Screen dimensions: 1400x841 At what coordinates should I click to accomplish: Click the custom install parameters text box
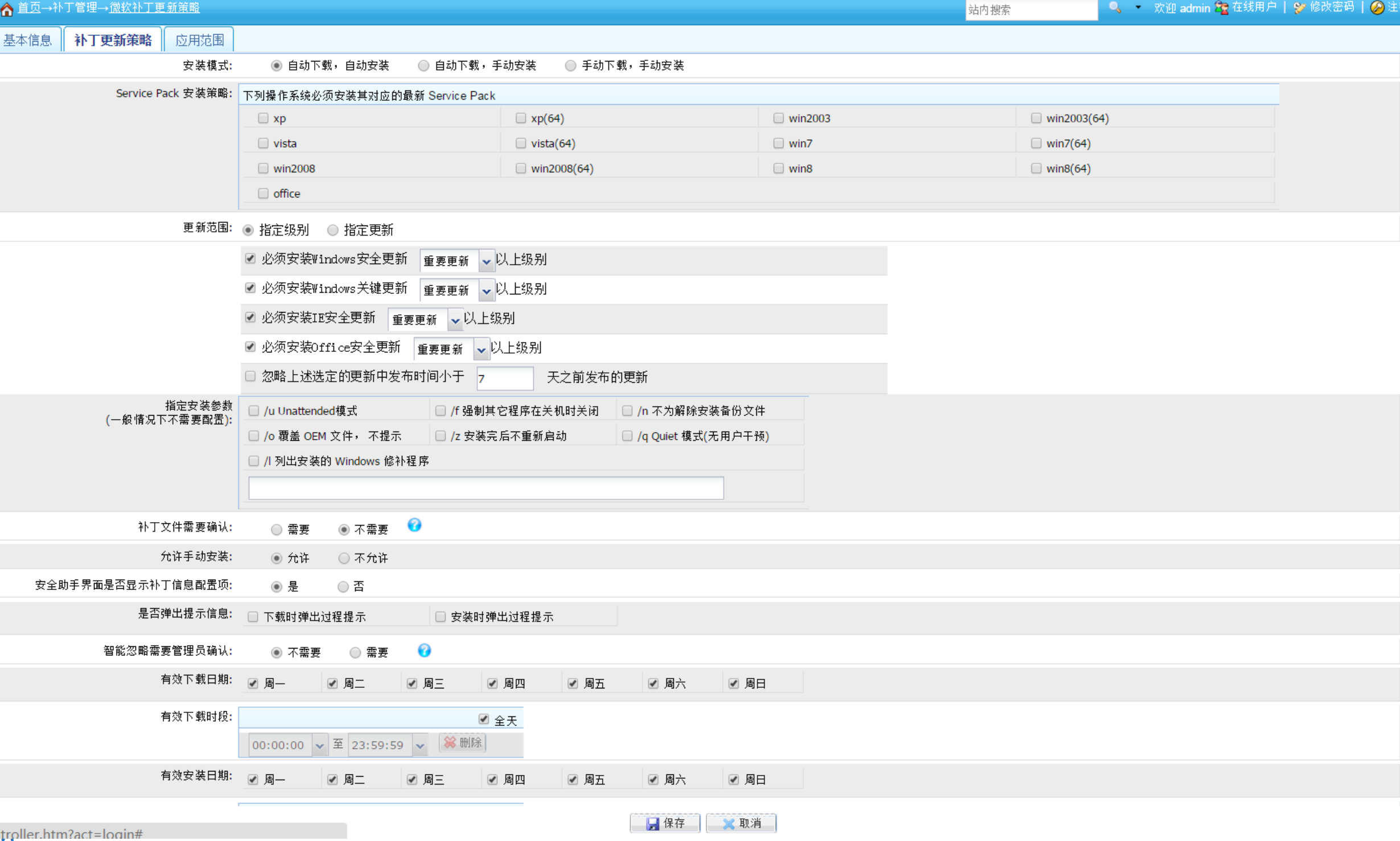tap(486, 488)
